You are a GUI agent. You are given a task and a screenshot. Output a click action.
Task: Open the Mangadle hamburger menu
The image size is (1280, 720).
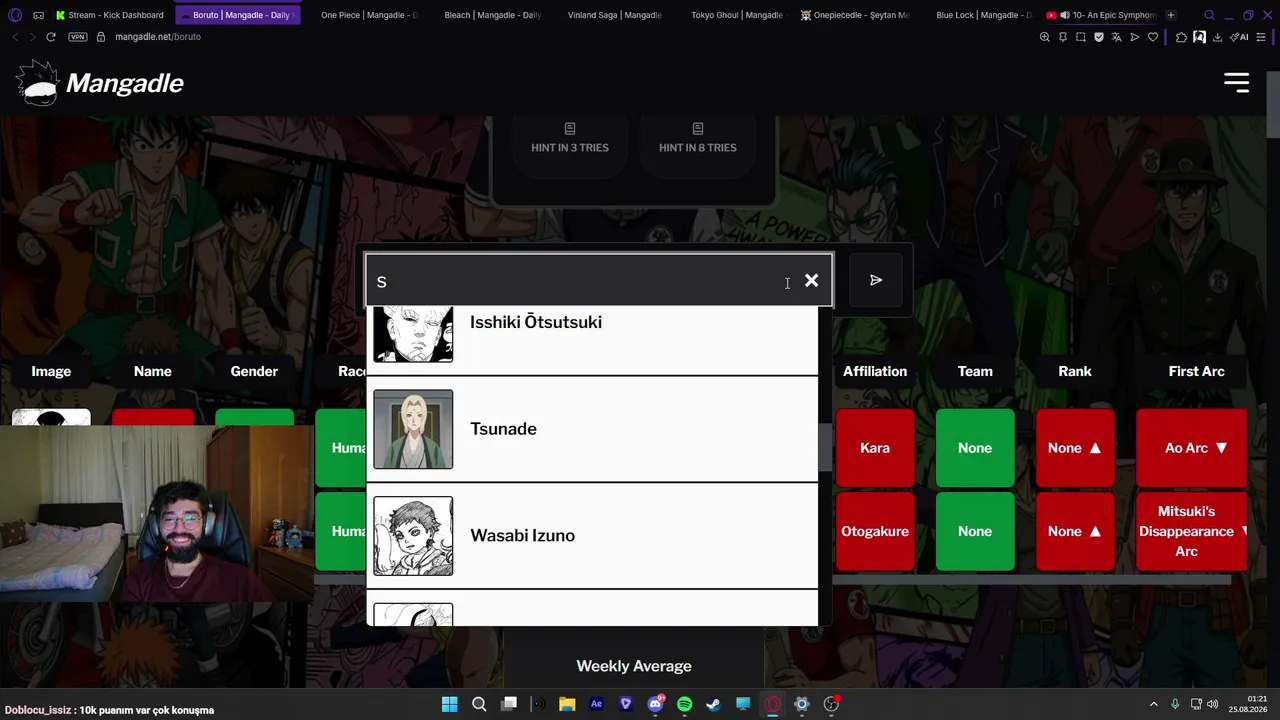tap(1237, 83)
